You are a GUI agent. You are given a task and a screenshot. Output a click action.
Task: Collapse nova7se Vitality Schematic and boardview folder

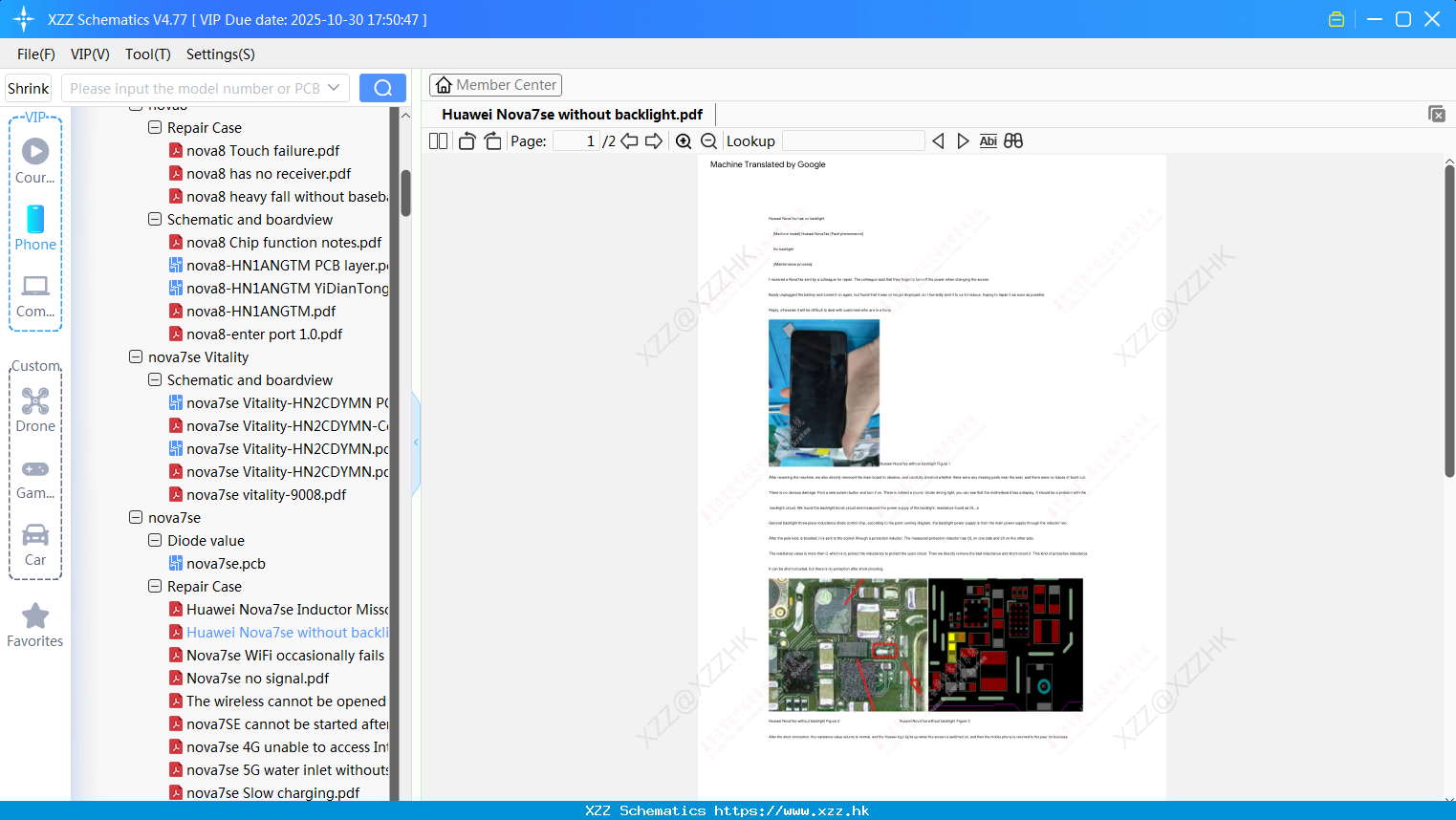(155, 379)
